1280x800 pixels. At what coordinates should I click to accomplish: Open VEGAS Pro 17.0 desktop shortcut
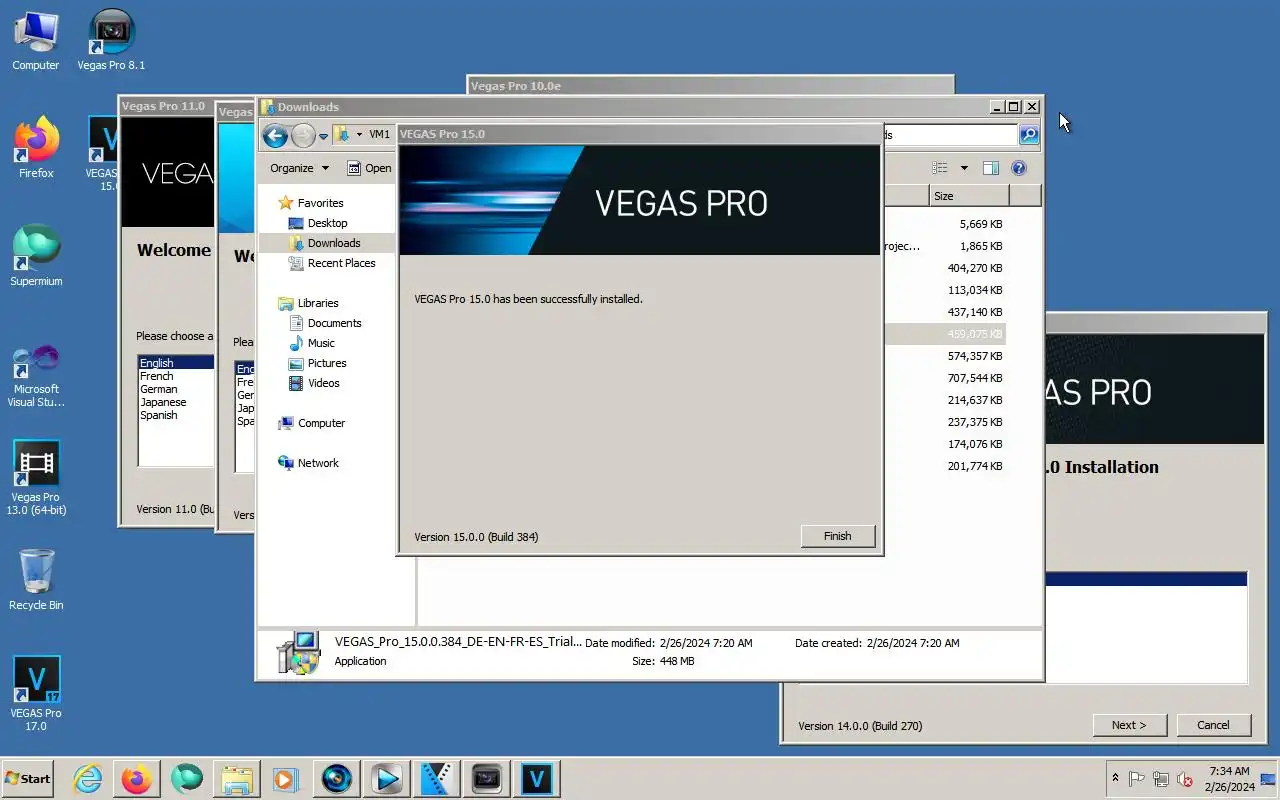36,694
